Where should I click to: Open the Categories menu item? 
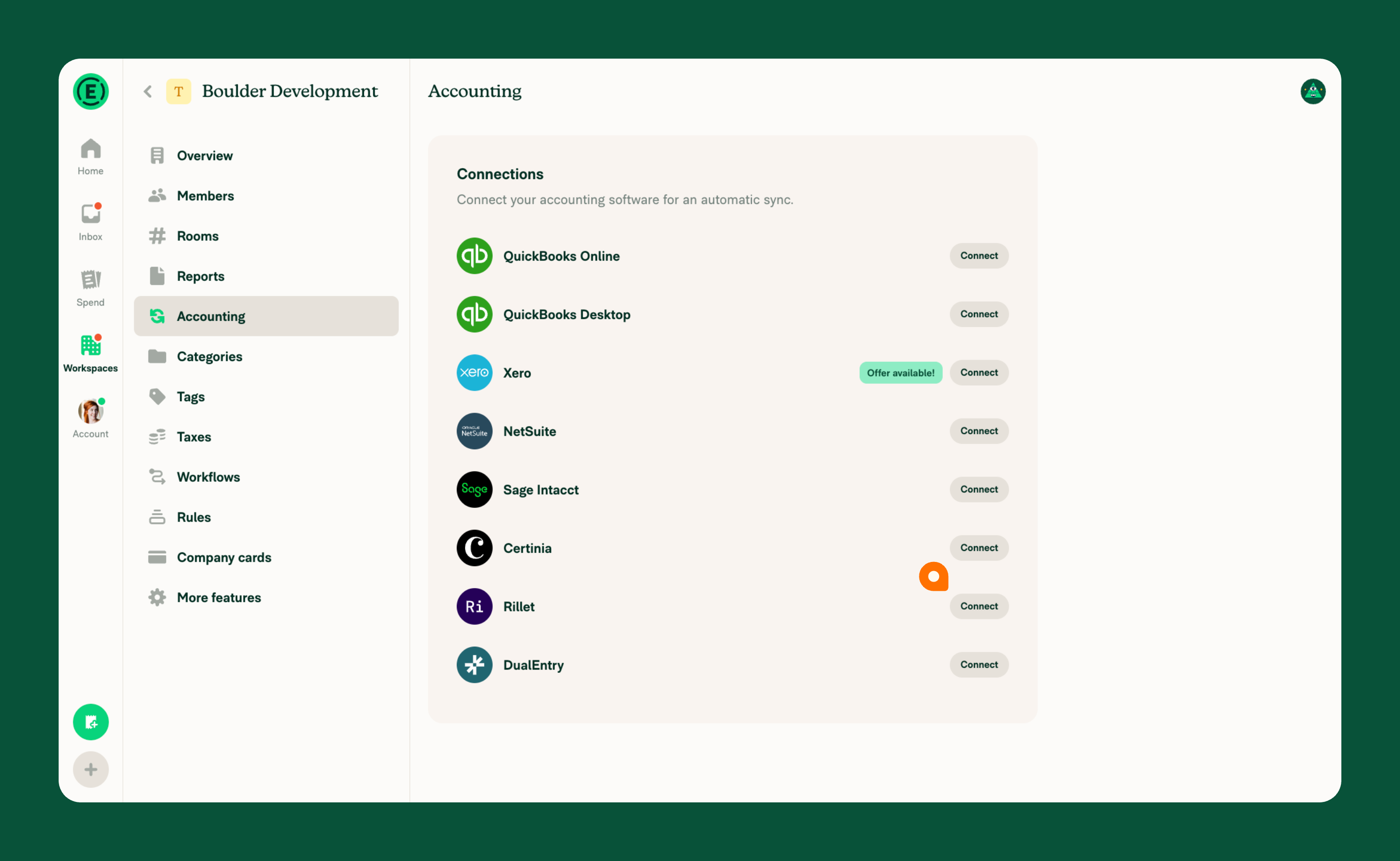pos(266,356)
